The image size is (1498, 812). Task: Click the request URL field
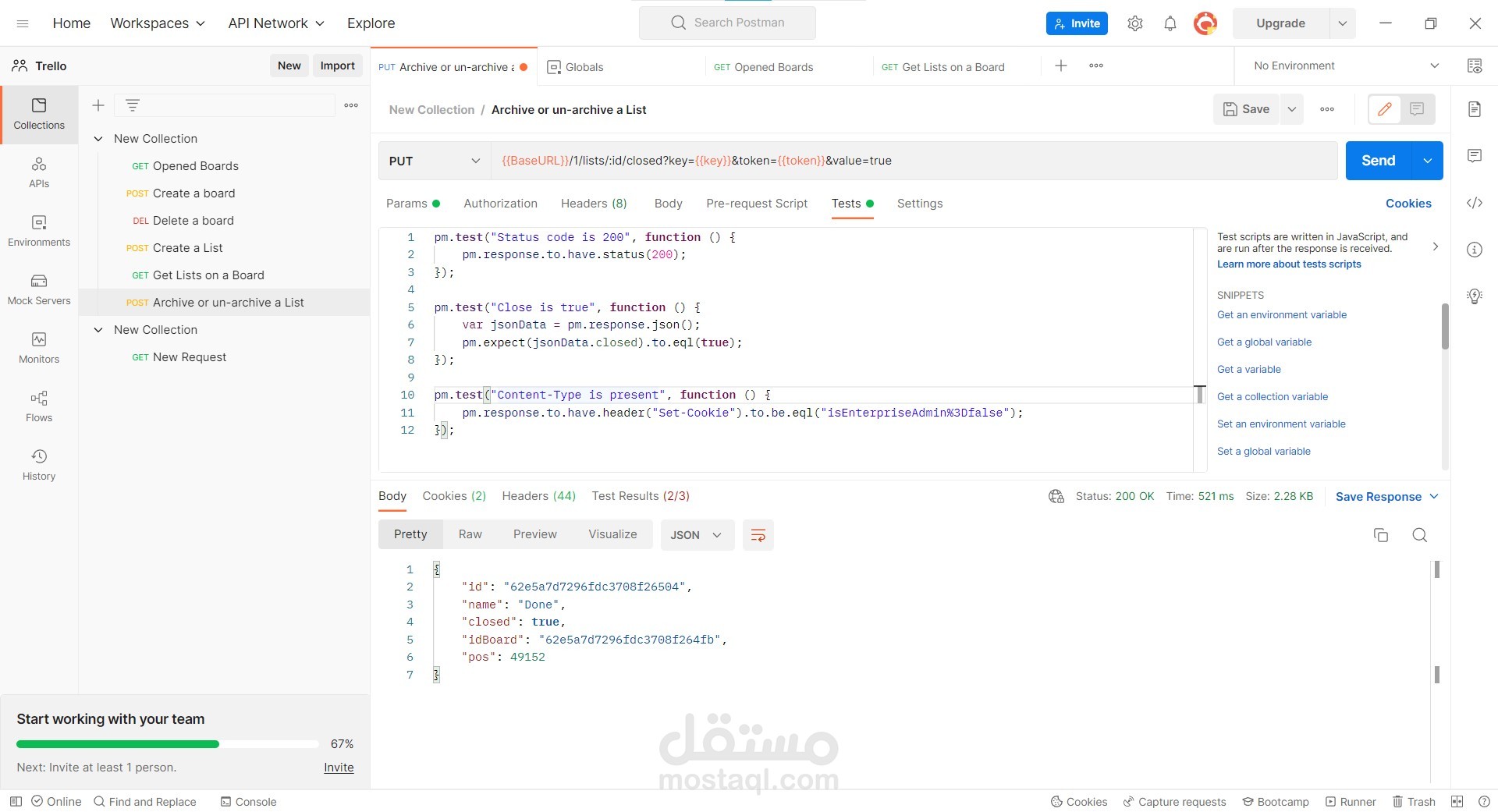(914, 161)
